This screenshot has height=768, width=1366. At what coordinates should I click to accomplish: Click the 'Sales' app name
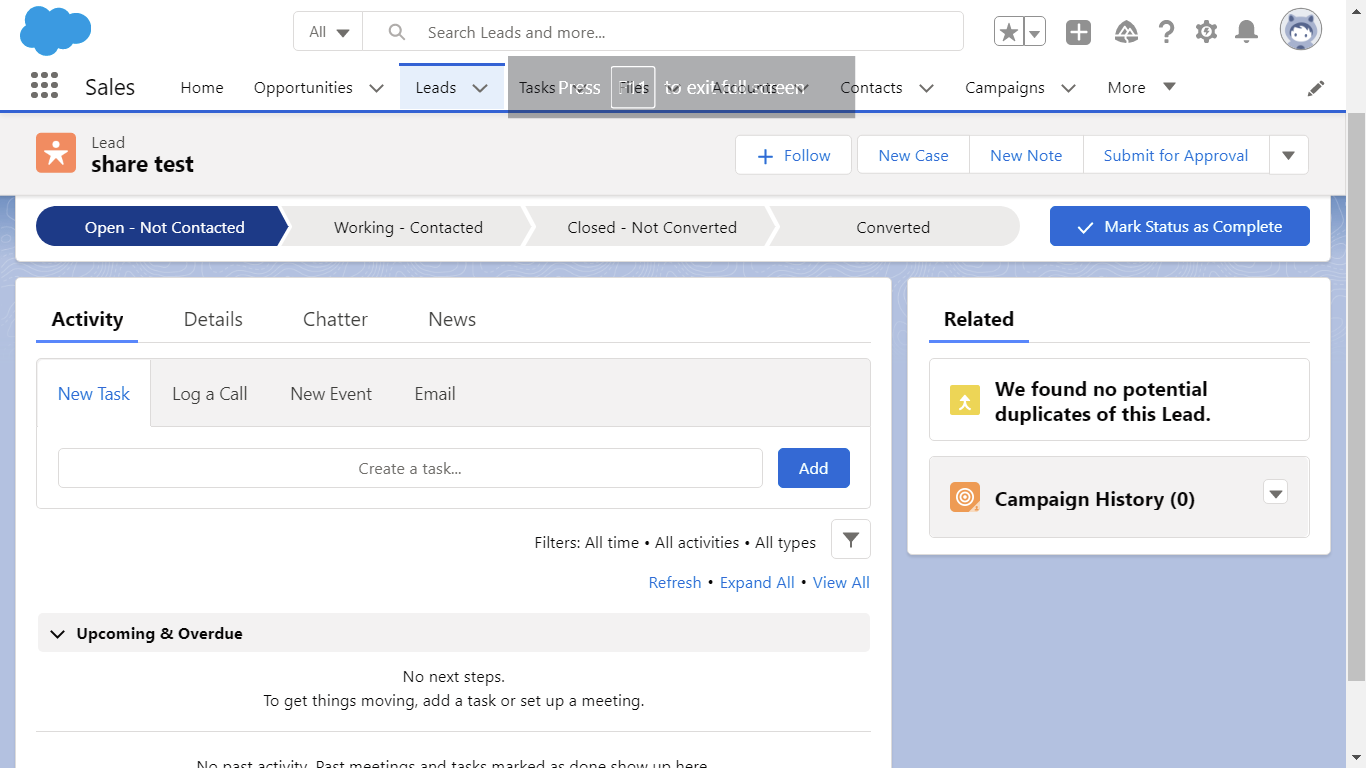[x=110, y=87]
